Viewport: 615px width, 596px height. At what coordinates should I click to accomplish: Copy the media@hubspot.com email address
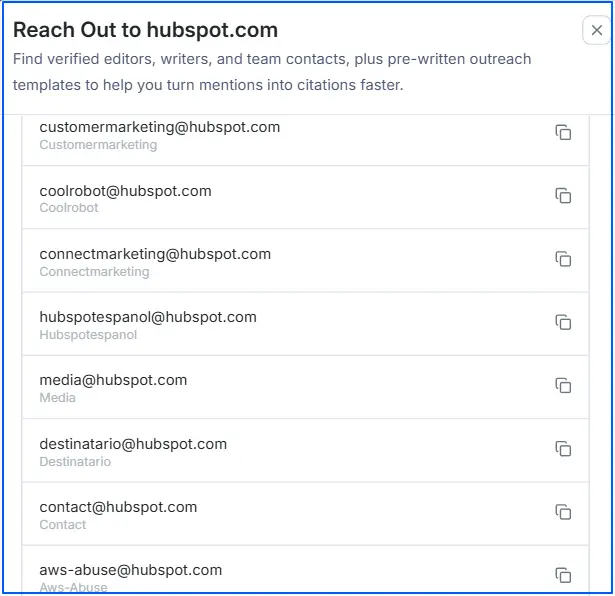click(x=563, y=386)
